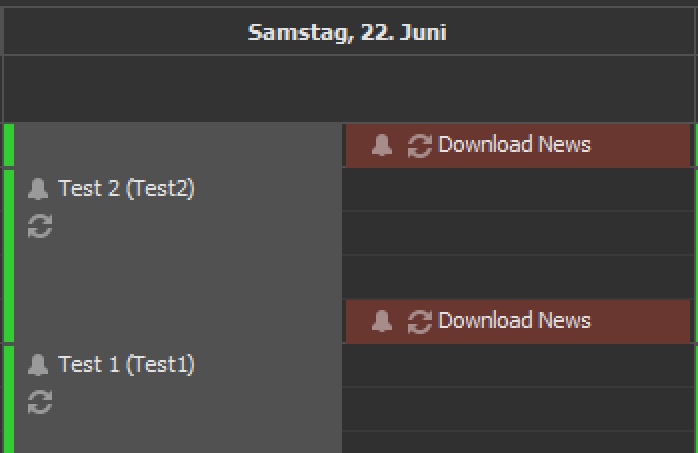Click bell icon on lower Download News event
The width and height of the screenshot is (698, 453).
click(382, 321)
